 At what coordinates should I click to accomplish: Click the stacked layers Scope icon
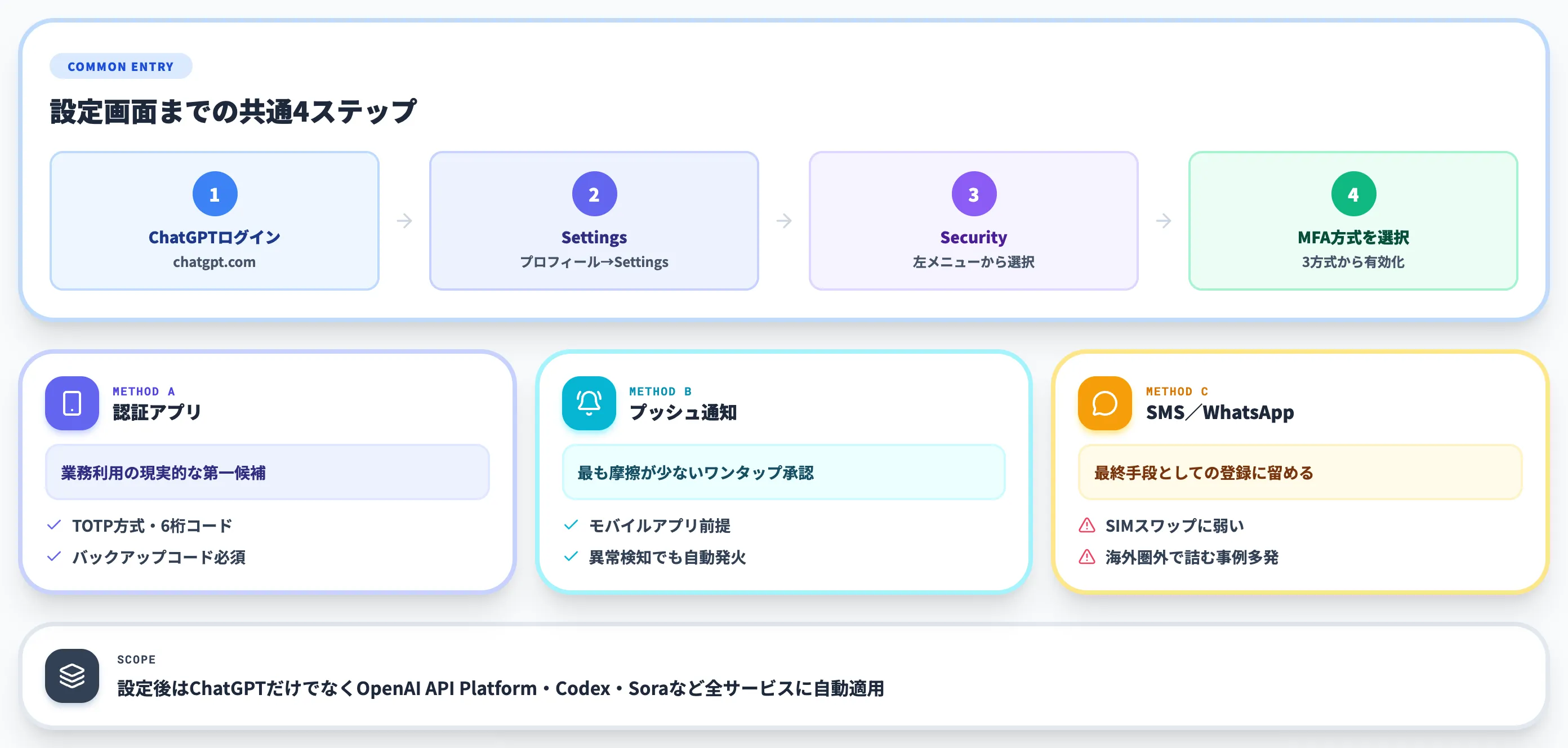tap(72, 675)
